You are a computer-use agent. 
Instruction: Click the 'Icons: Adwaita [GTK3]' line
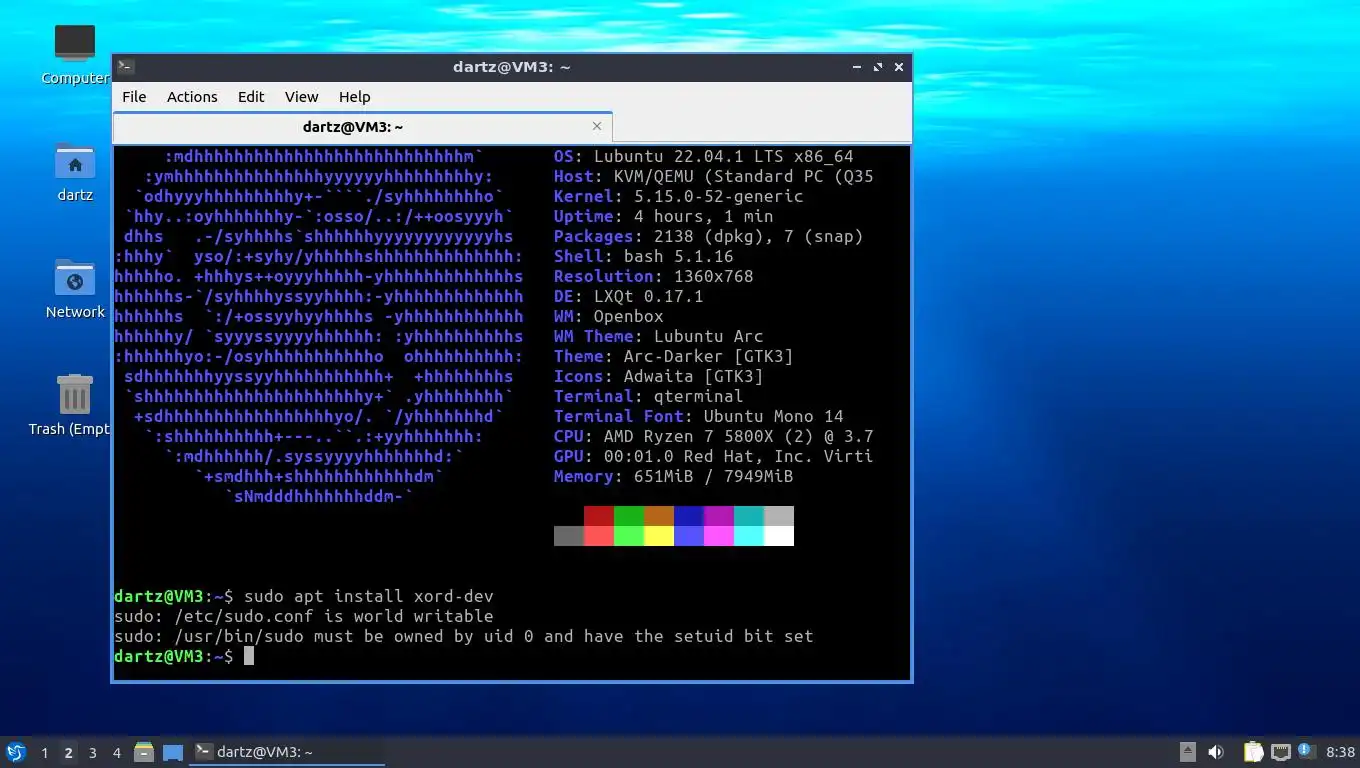click(659, 376)
